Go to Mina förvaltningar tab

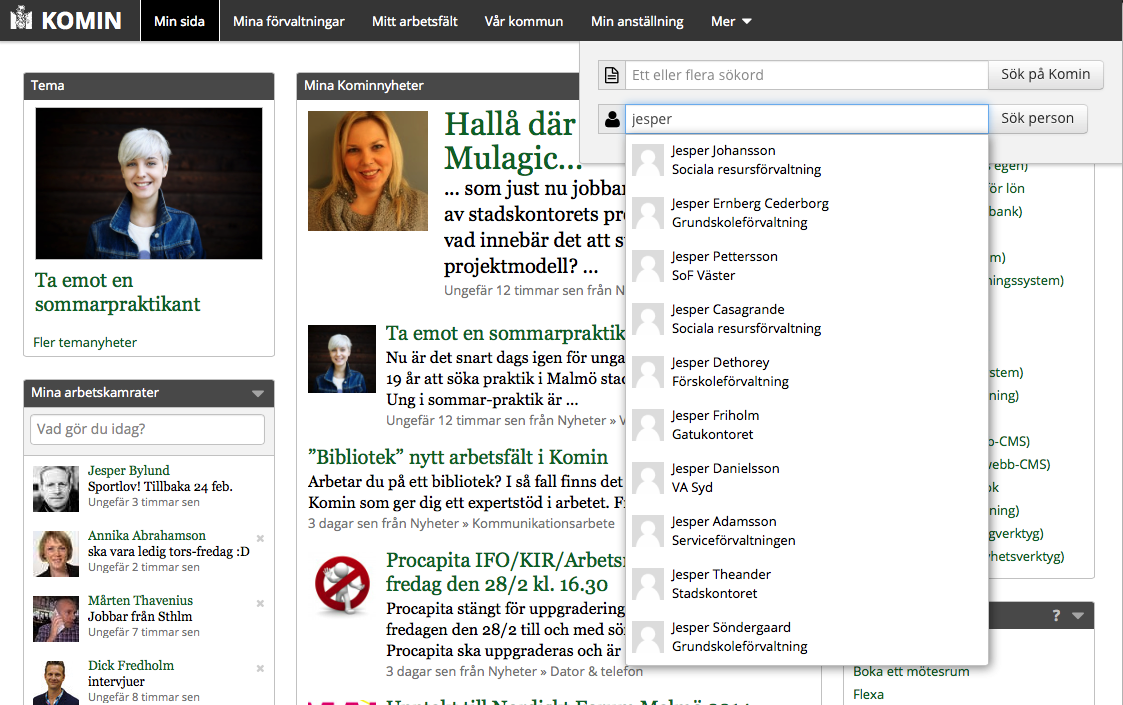[289, 21]
